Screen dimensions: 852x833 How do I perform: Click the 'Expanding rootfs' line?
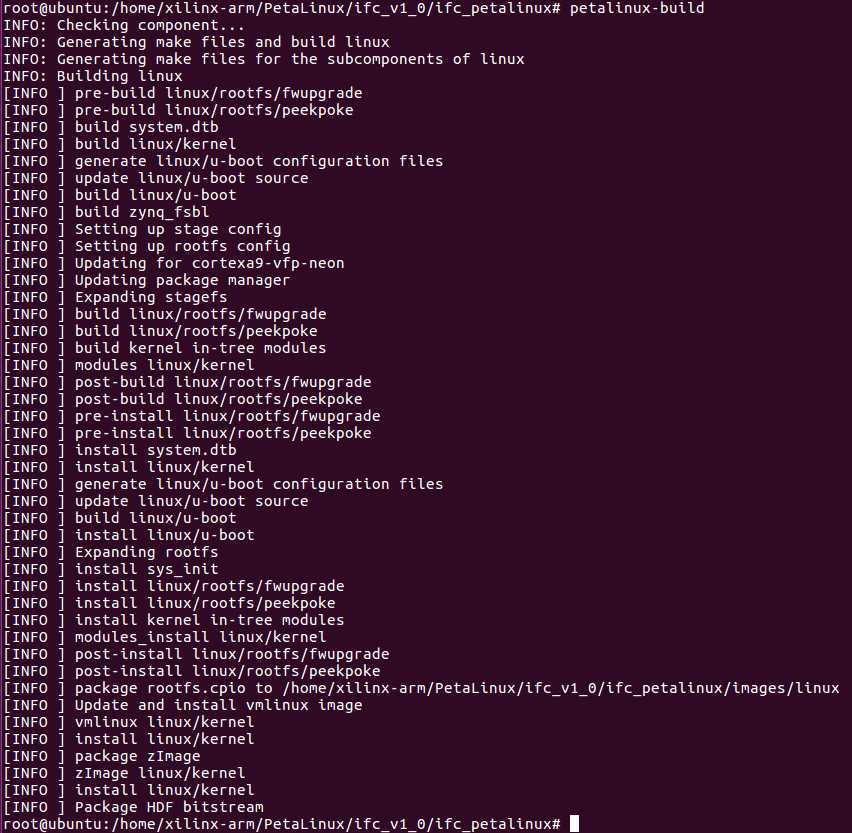(x=111, y=552)
